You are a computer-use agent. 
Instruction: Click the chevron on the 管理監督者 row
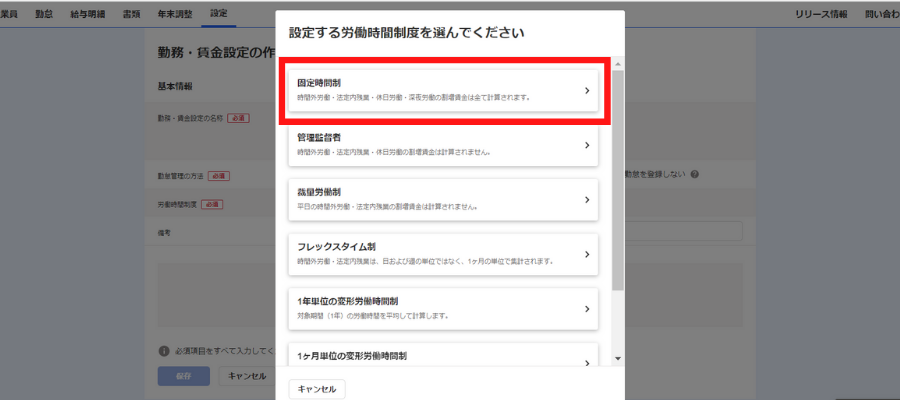587,145
